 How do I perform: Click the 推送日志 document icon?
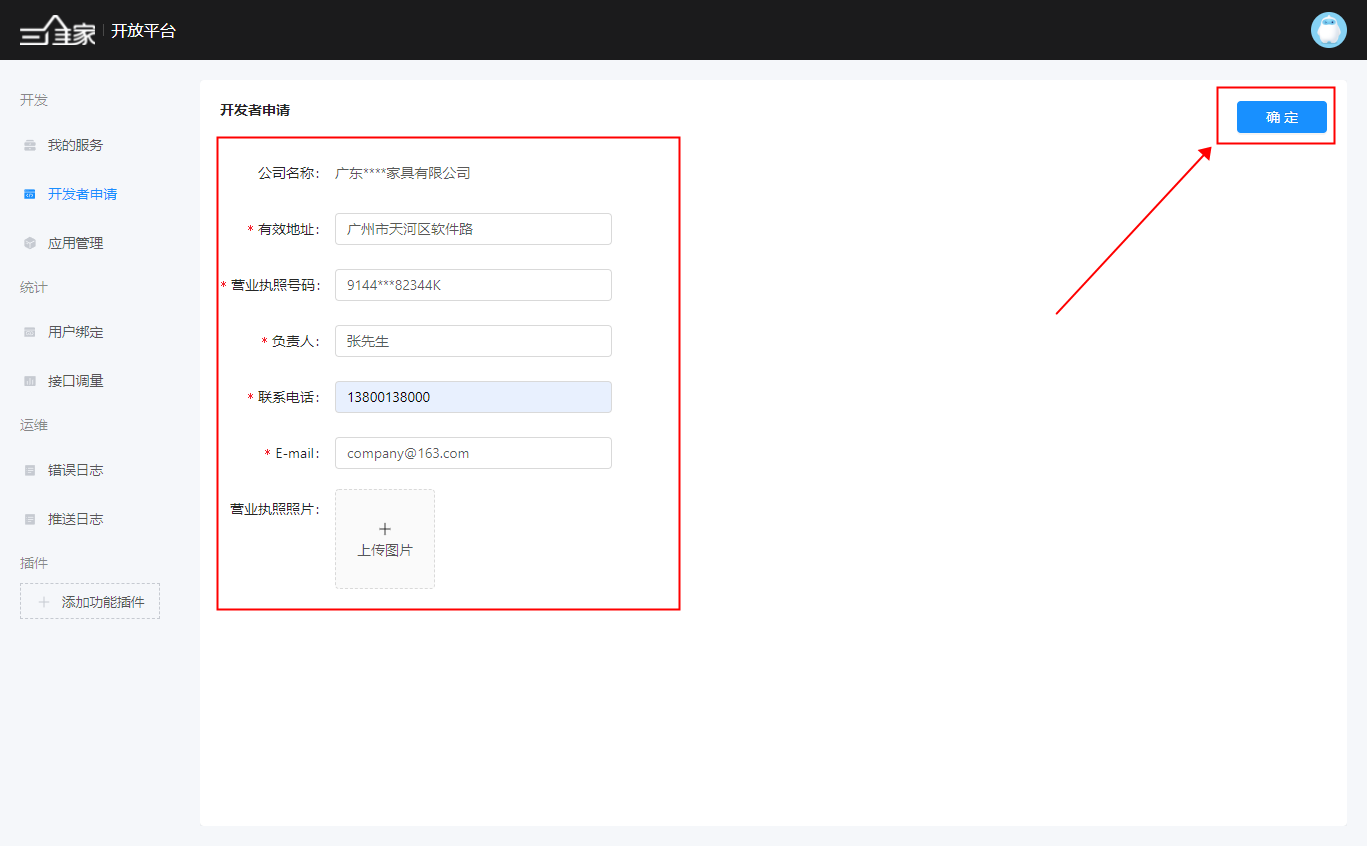coord(30,519)
